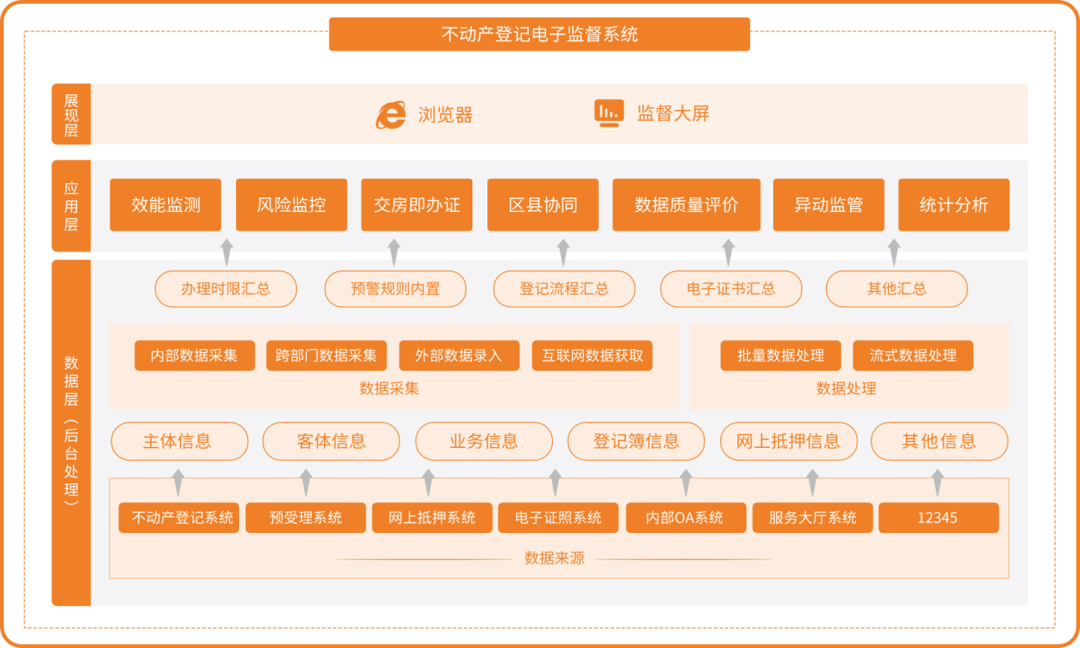Choose the 服务大厅系统 data source
This screenshot has width=1080, height=648.
813,518
